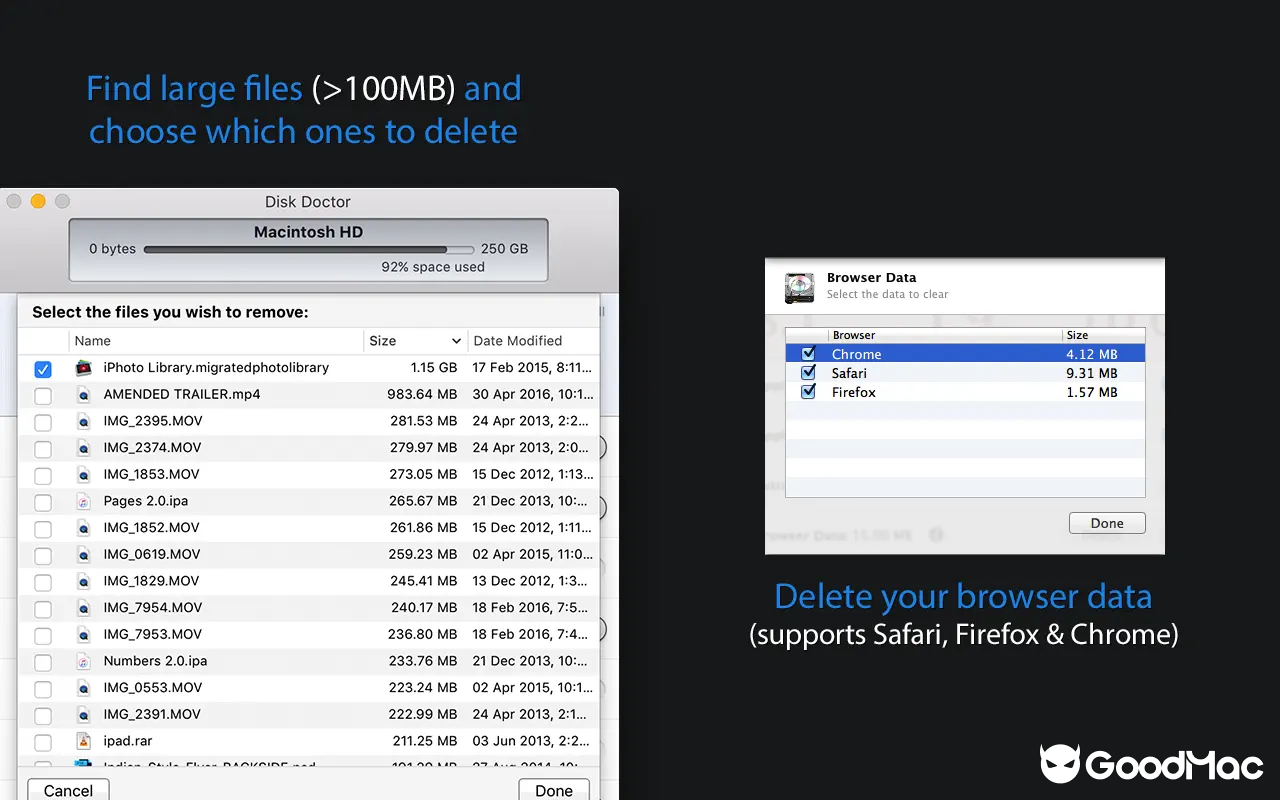This screenshot has height=800, width=1280.
Task: Disable Firefox data clearing
Action: click(x=808, y=392)
